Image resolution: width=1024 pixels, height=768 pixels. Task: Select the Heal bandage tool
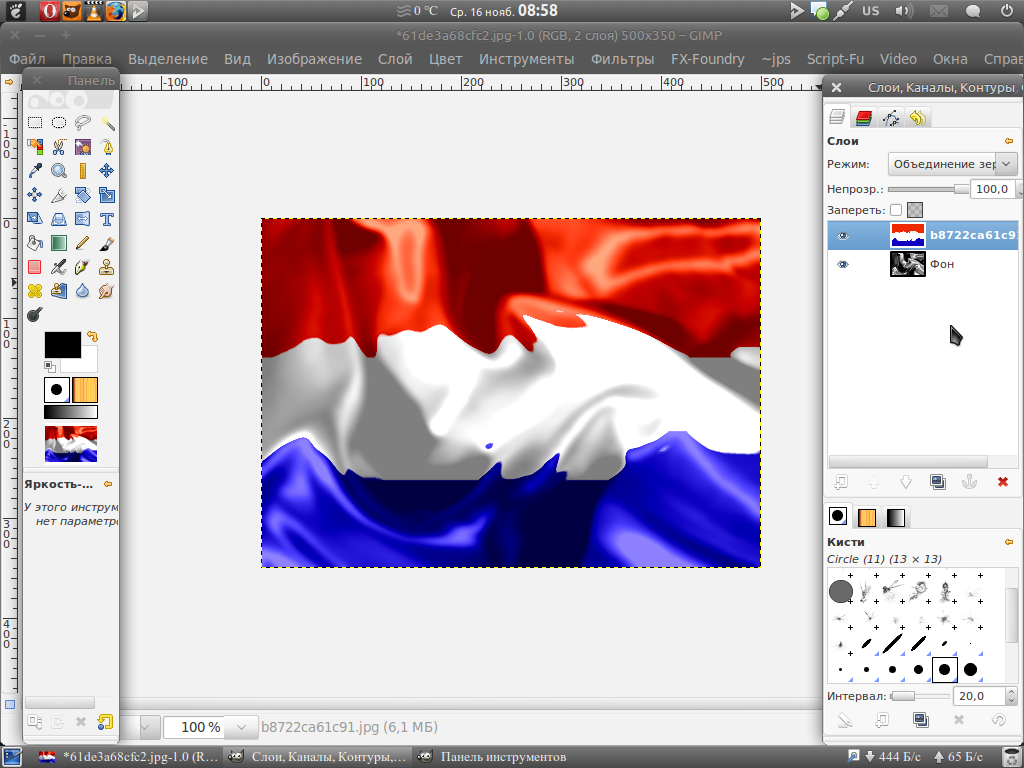[35, 291]
